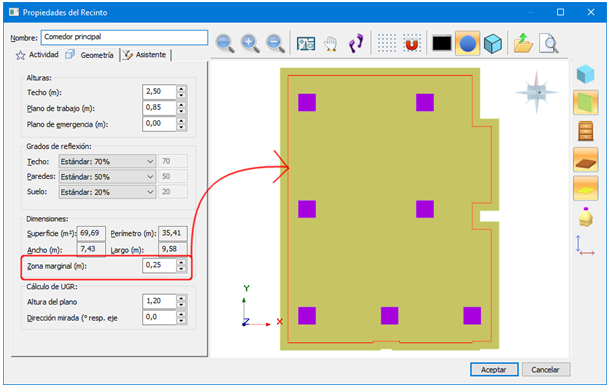Confirm with the Aceptar button

[x=494, y=369]
